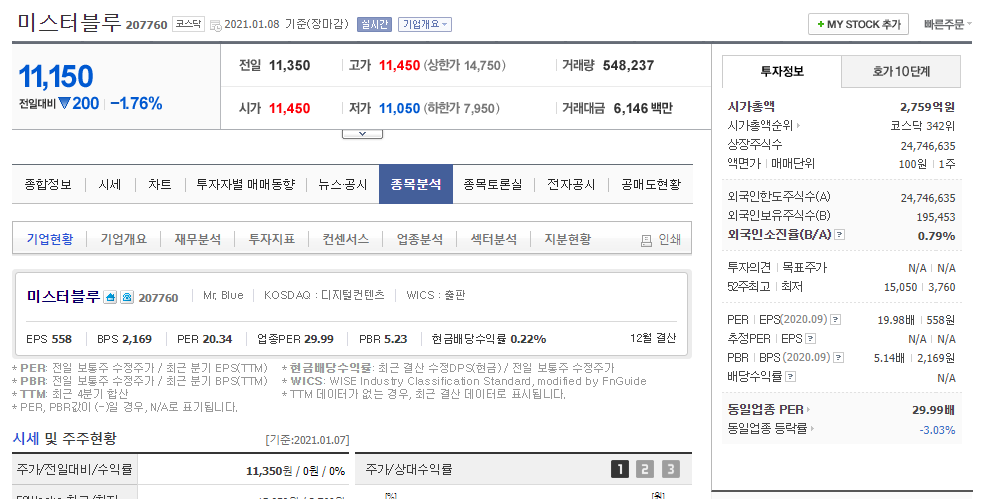Click the 시가총액순위 link
Image resolution: width=982 pixels, height=499 pixels.
click(x=760, y=126)
